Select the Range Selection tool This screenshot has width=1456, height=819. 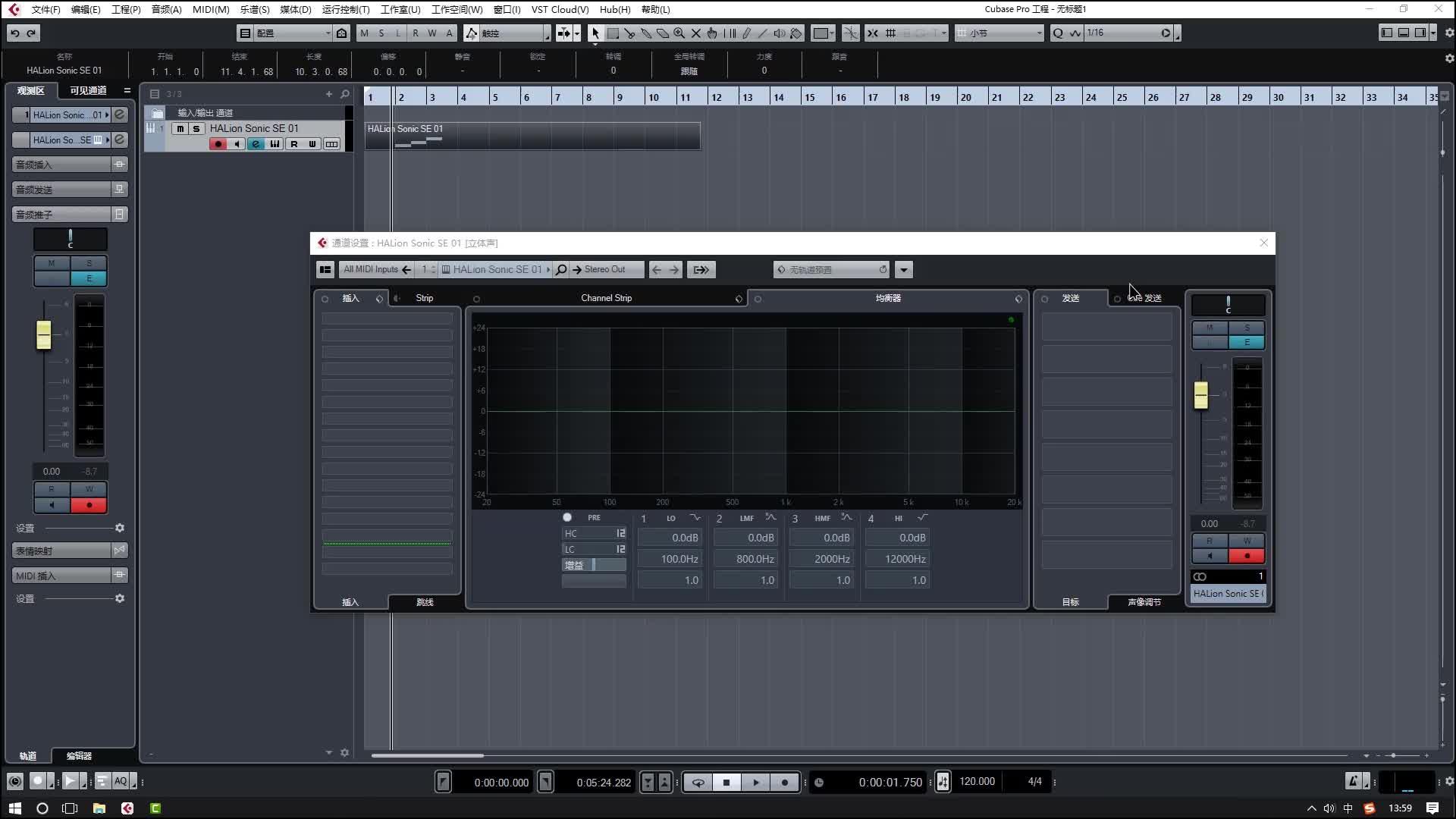[x=613, y=33]
